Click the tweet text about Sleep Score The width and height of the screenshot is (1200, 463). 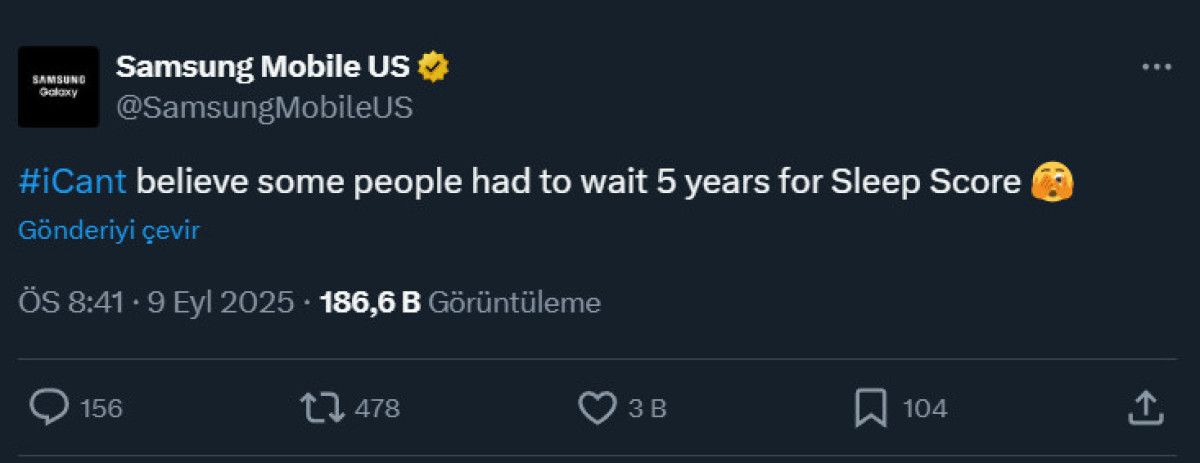[x=578, y=182]
